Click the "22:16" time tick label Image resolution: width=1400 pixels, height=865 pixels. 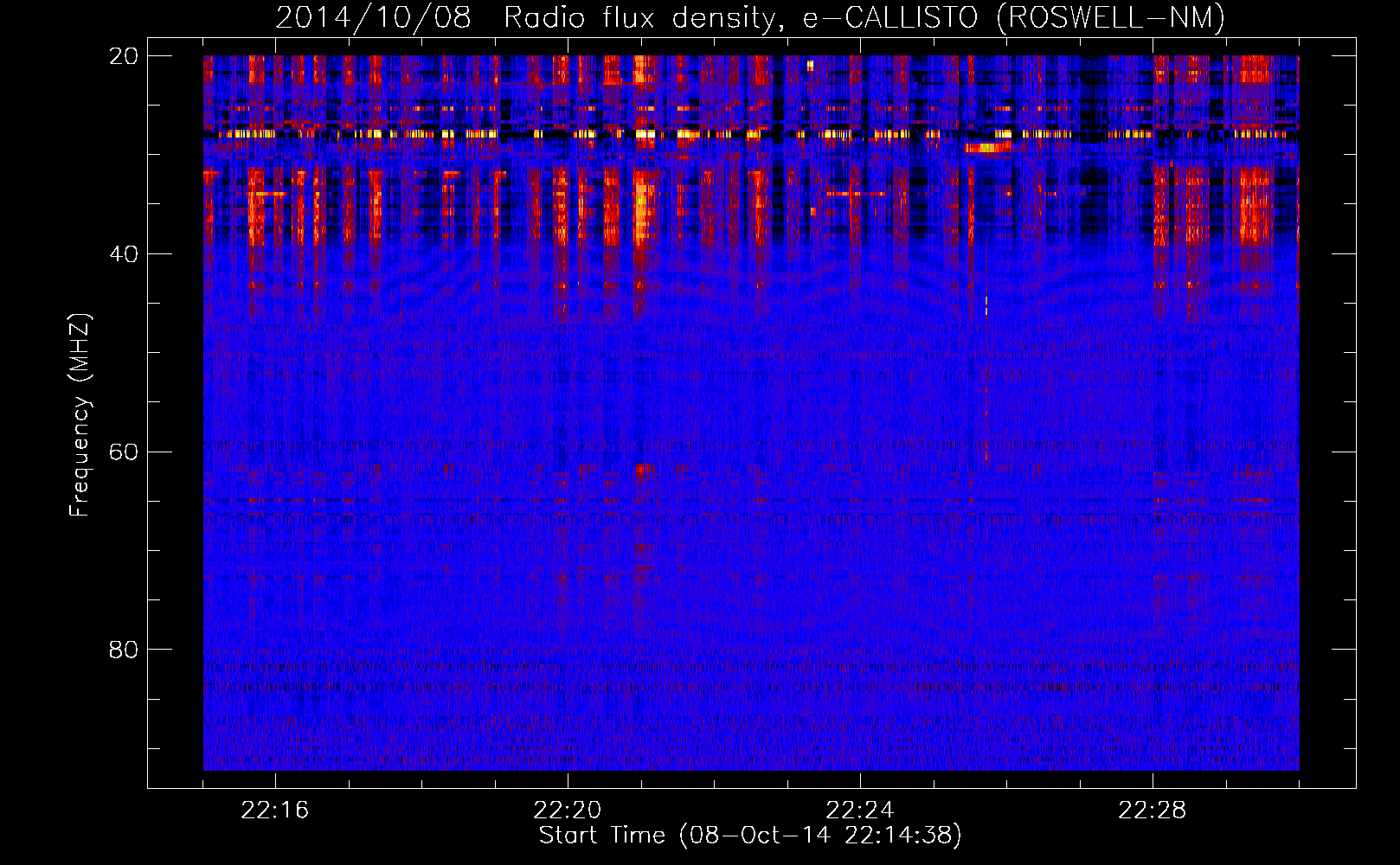275,811
